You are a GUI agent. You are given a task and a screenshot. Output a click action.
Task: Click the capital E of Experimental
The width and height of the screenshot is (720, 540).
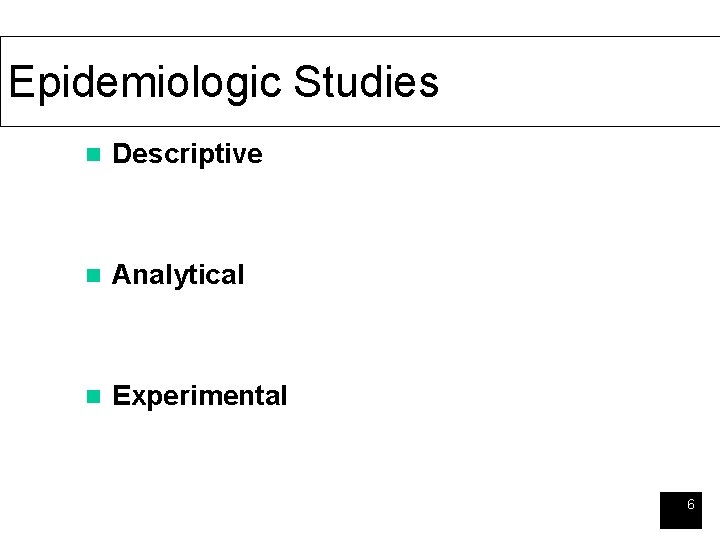(122, 395)
